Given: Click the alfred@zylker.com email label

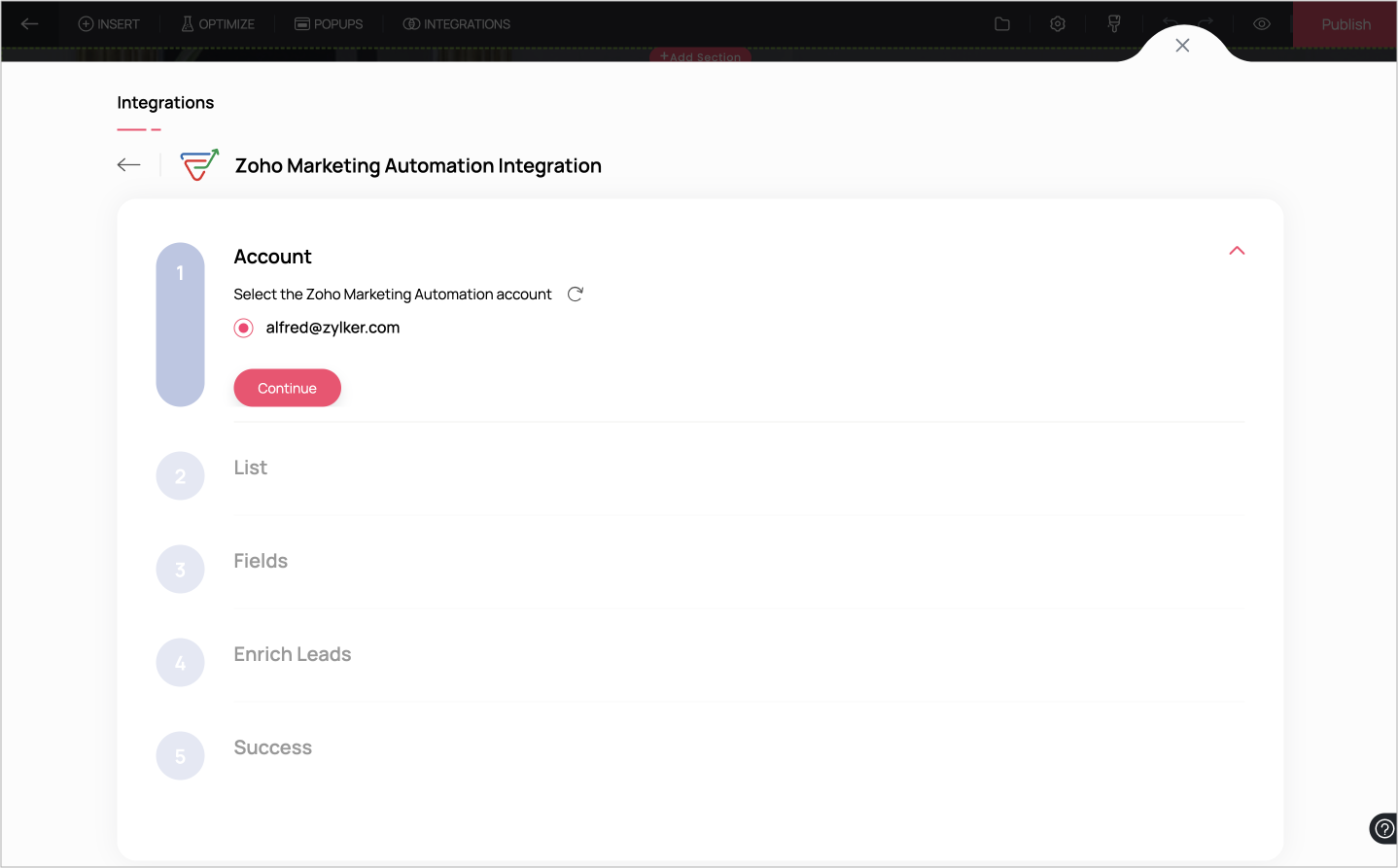Looking at the screenshot, I should click(x=332, y=328).
